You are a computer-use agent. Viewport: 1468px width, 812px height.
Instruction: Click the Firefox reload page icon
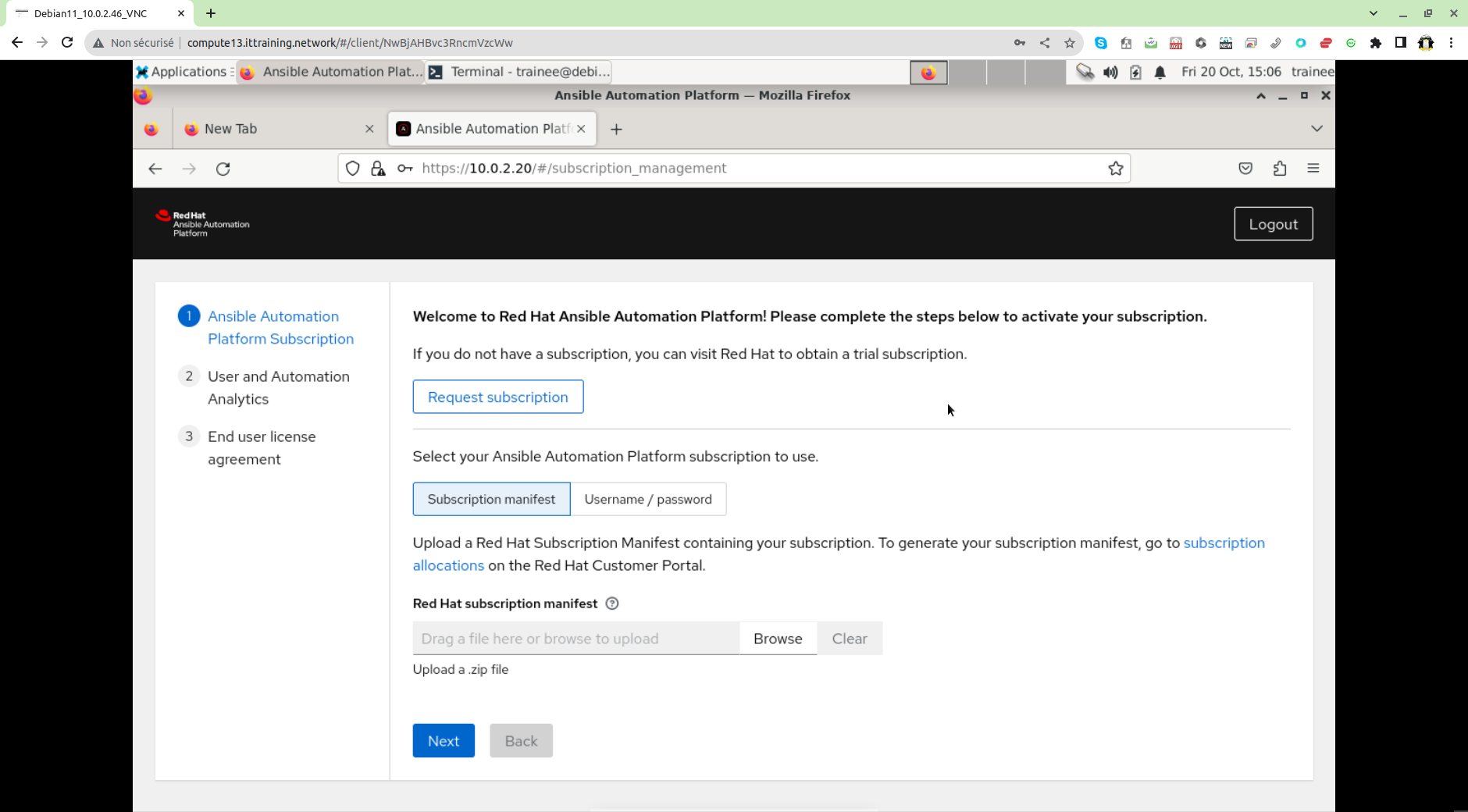click(223, 169)
